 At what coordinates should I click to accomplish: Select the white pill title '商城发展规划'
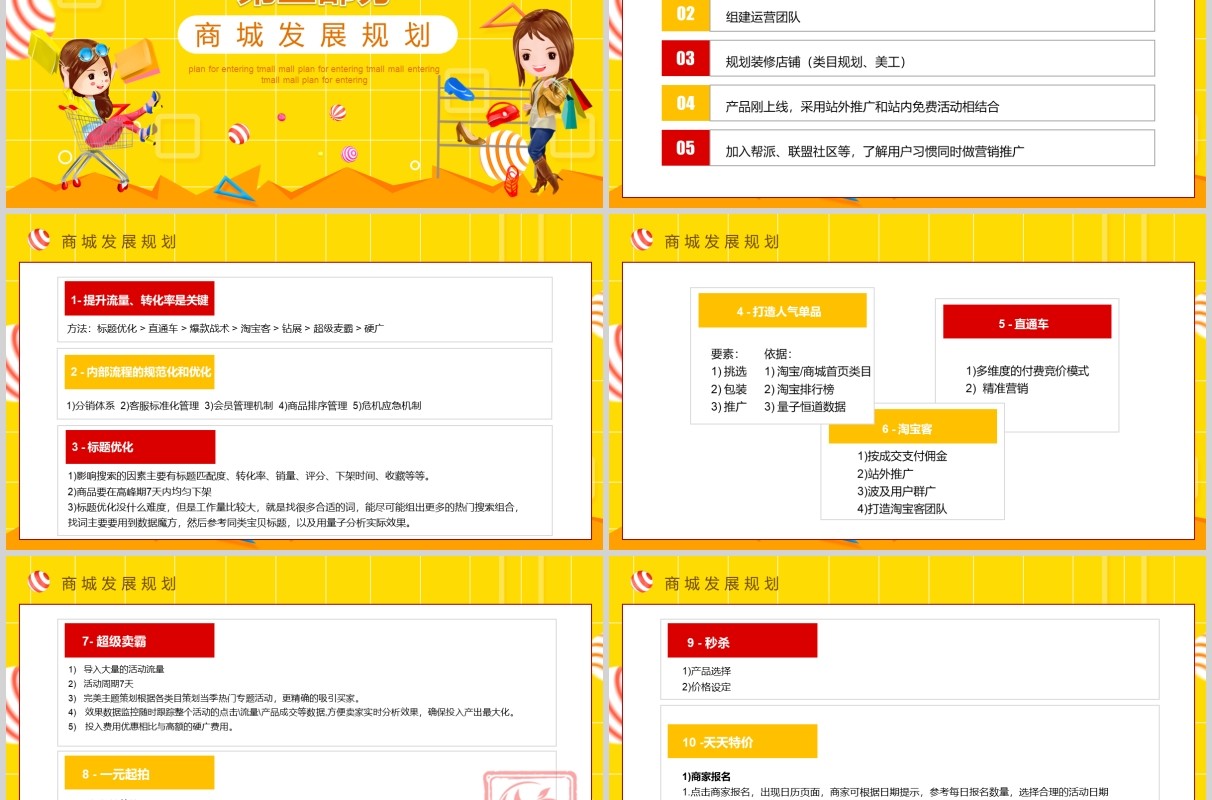click(317, 35)
